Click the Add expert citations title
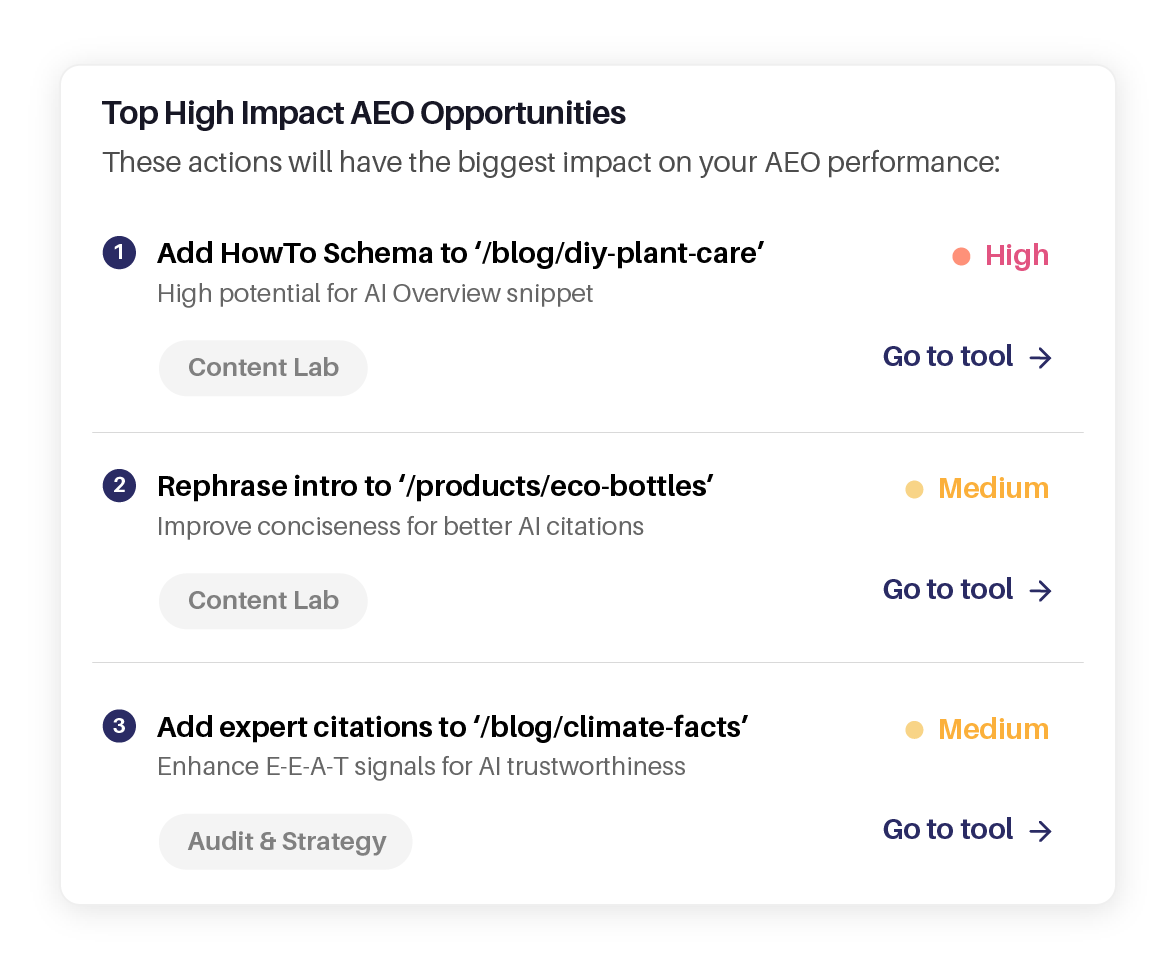This screenshot has width=1176, height=970. coord(453,727)
